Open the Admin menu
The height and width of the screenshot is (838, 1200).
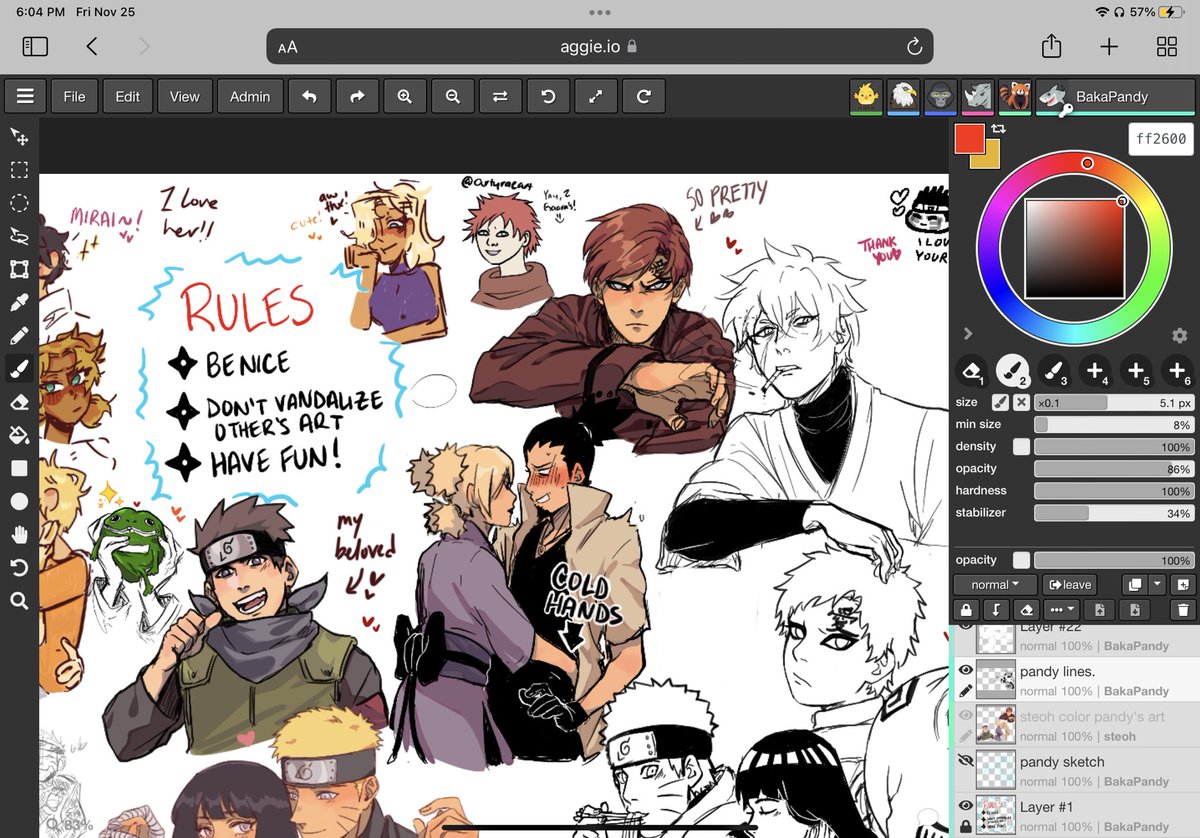[x=250, y=97]
